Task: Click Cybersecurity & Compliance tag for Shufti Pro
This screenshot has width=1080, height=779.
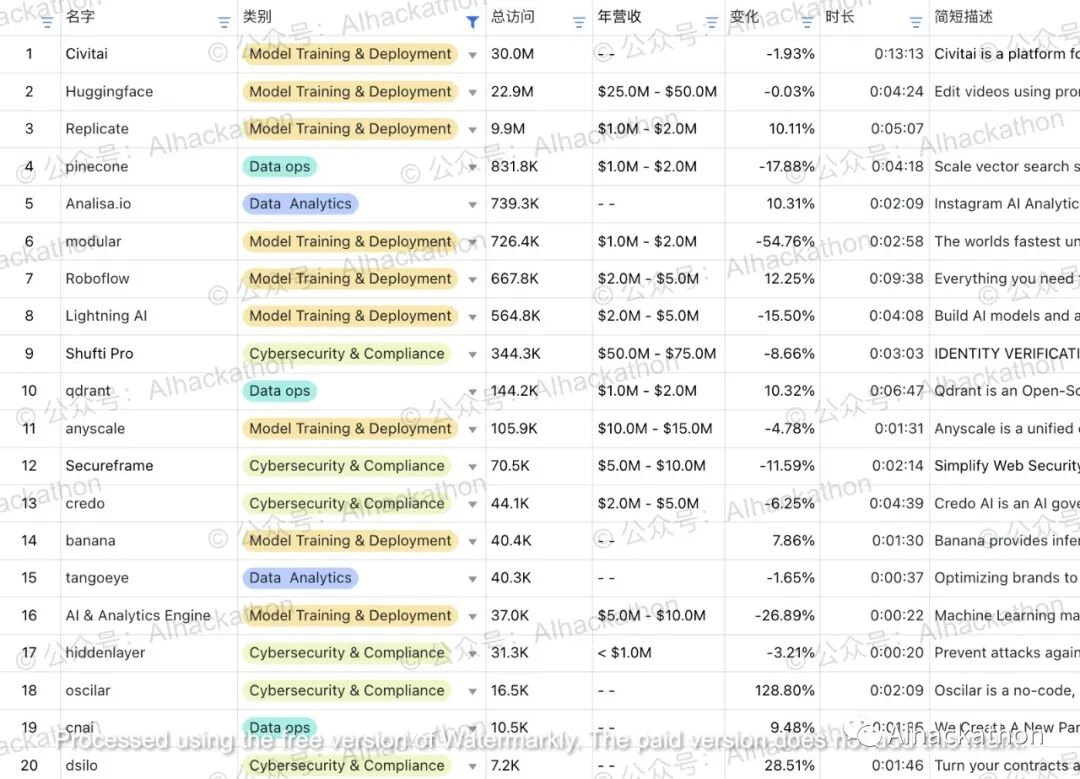Action: point(346,353)
